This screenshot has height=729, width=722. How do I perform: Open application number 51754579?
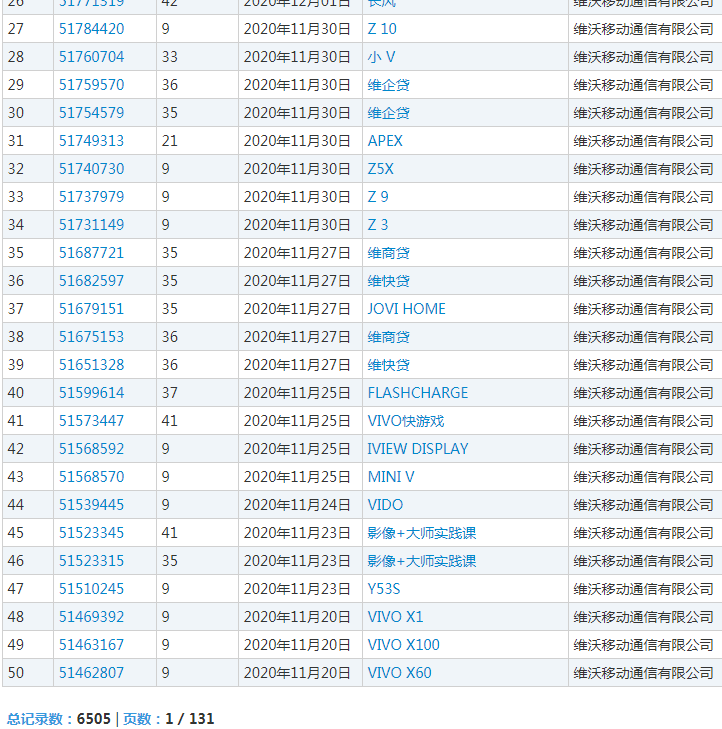91,113
